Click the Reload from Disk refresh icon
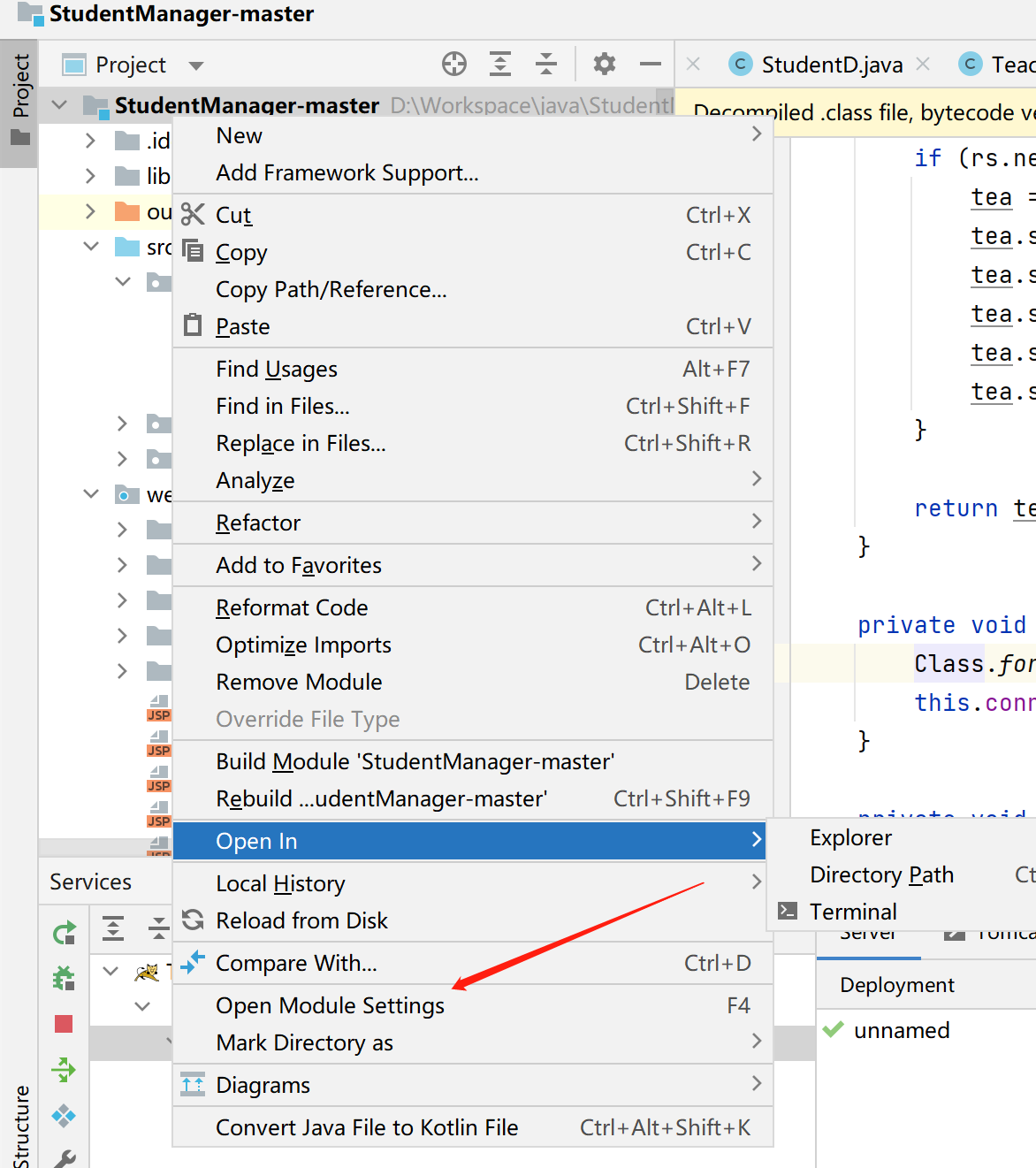 [x=193, y=920]
